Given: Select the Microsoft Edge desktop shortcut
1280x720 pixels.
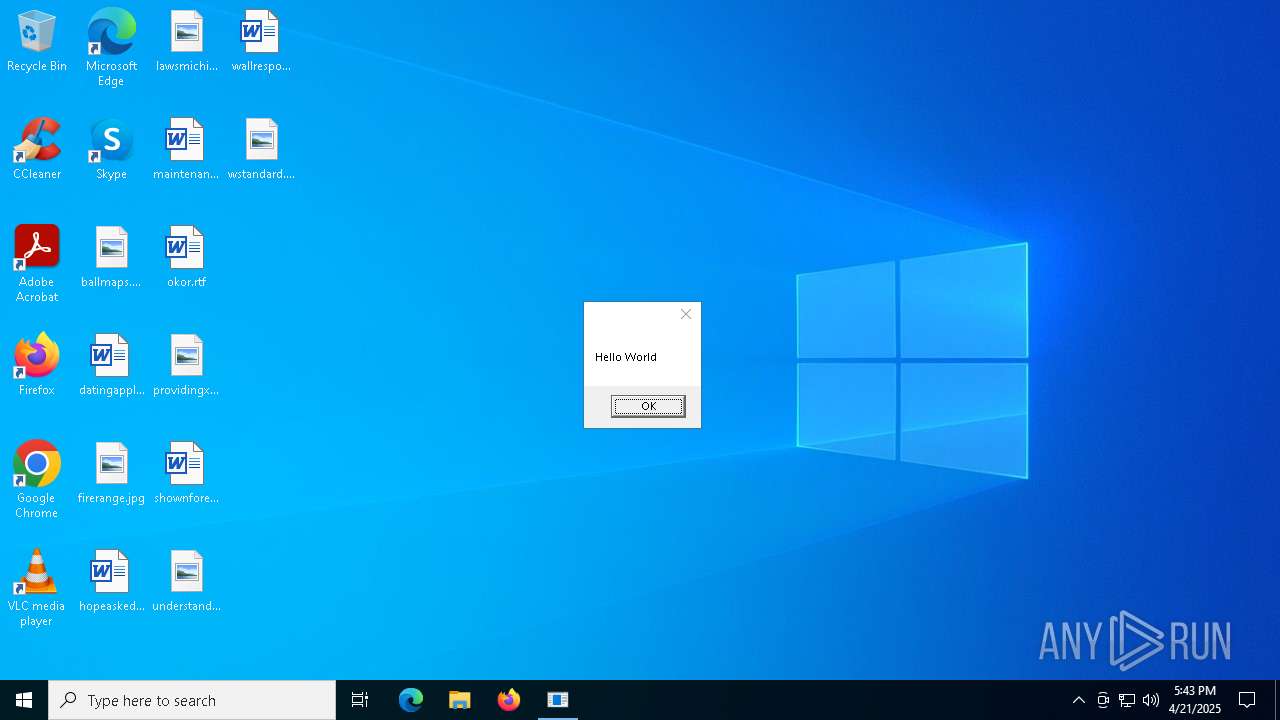Looking at the screenshot, I should (111, 48).
